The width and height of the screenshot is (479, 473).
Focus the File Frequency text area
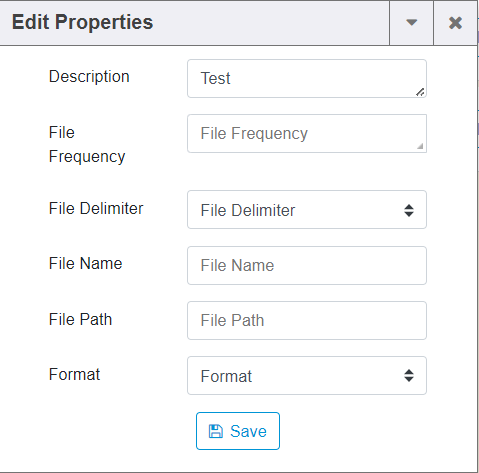pos(307,134)
